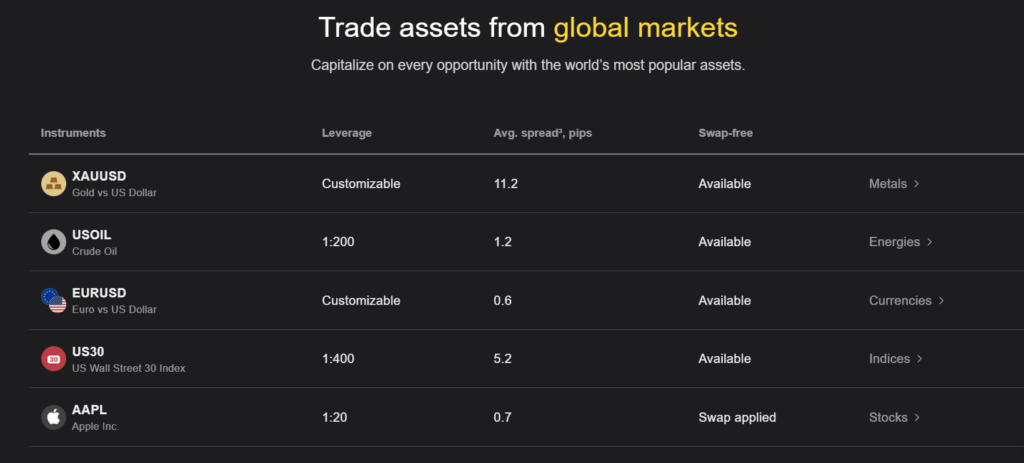Click the USOIL oil drop icon
Image resolution: width=1024 pixels, height=463 pixels.
53,242
